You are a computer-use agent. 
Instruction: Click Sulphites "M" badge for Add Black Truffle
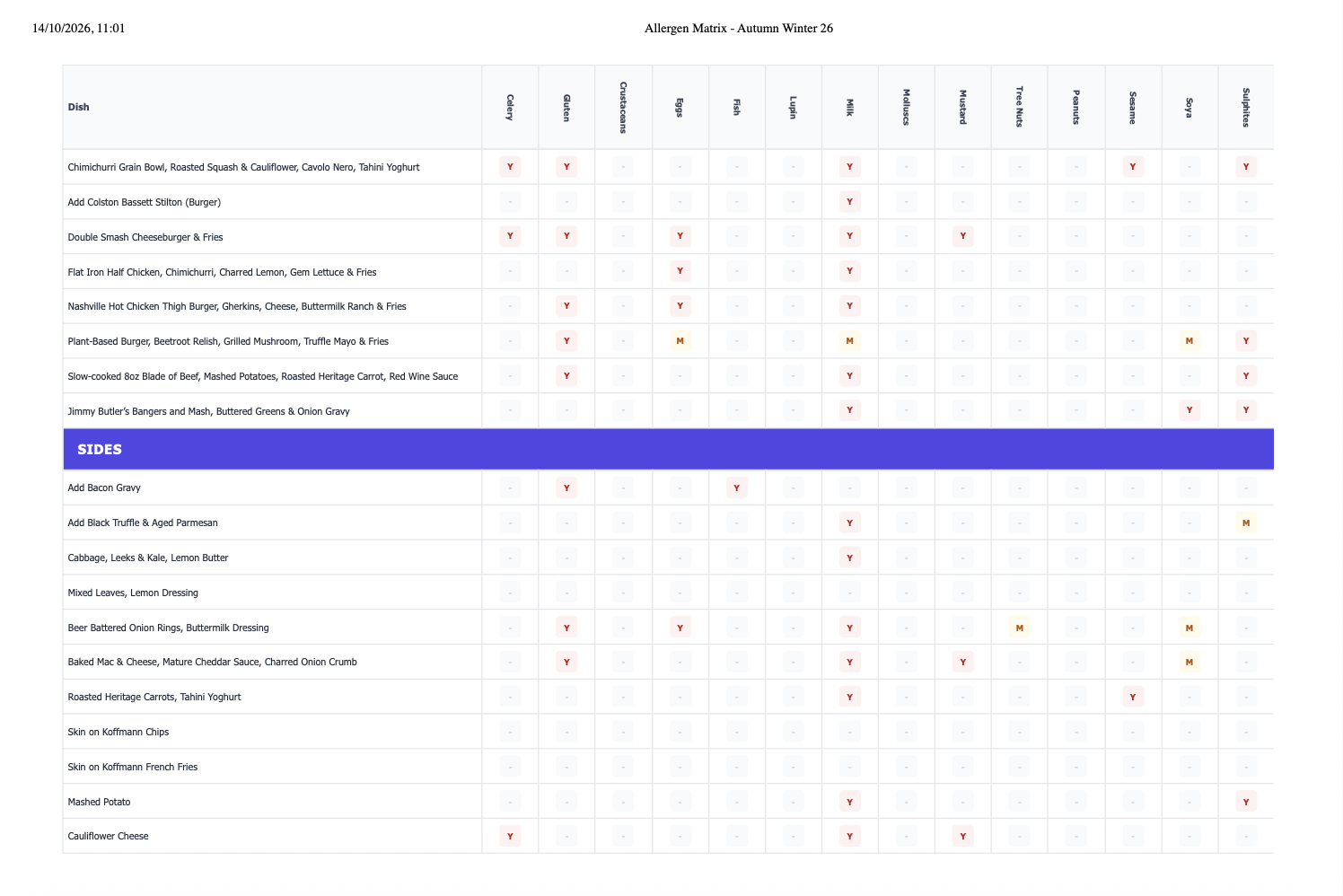(x=1245, y=523)
